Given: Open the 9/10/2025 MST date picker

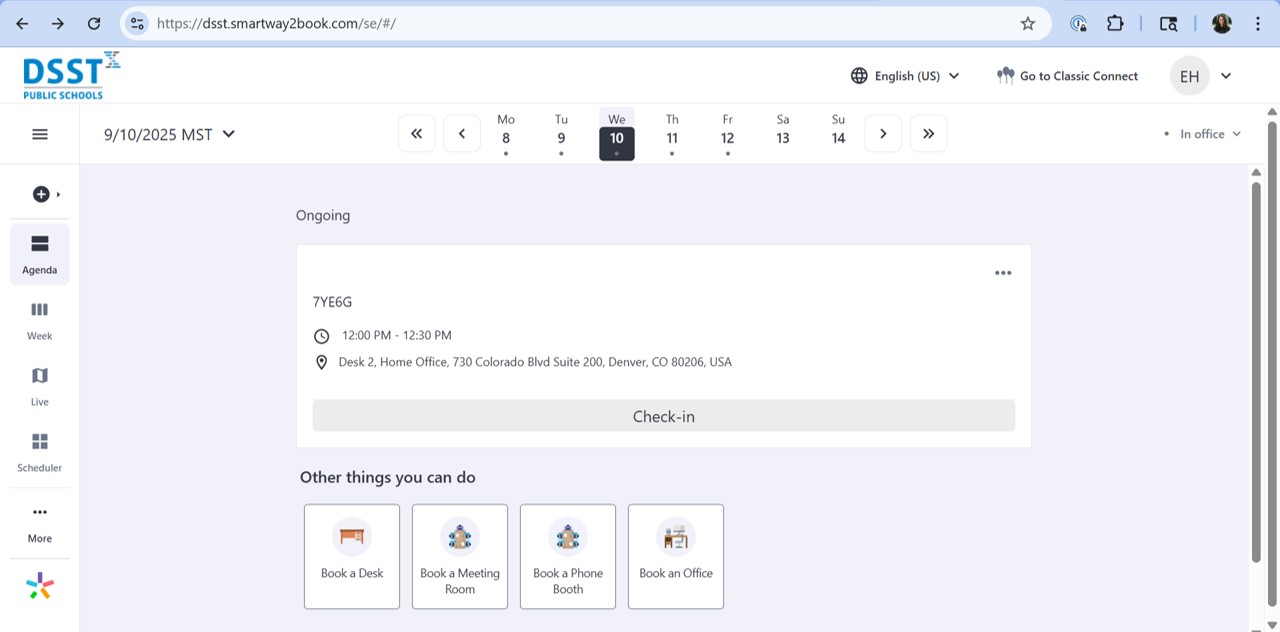Looking at the screenshot, I should [170, 134].
